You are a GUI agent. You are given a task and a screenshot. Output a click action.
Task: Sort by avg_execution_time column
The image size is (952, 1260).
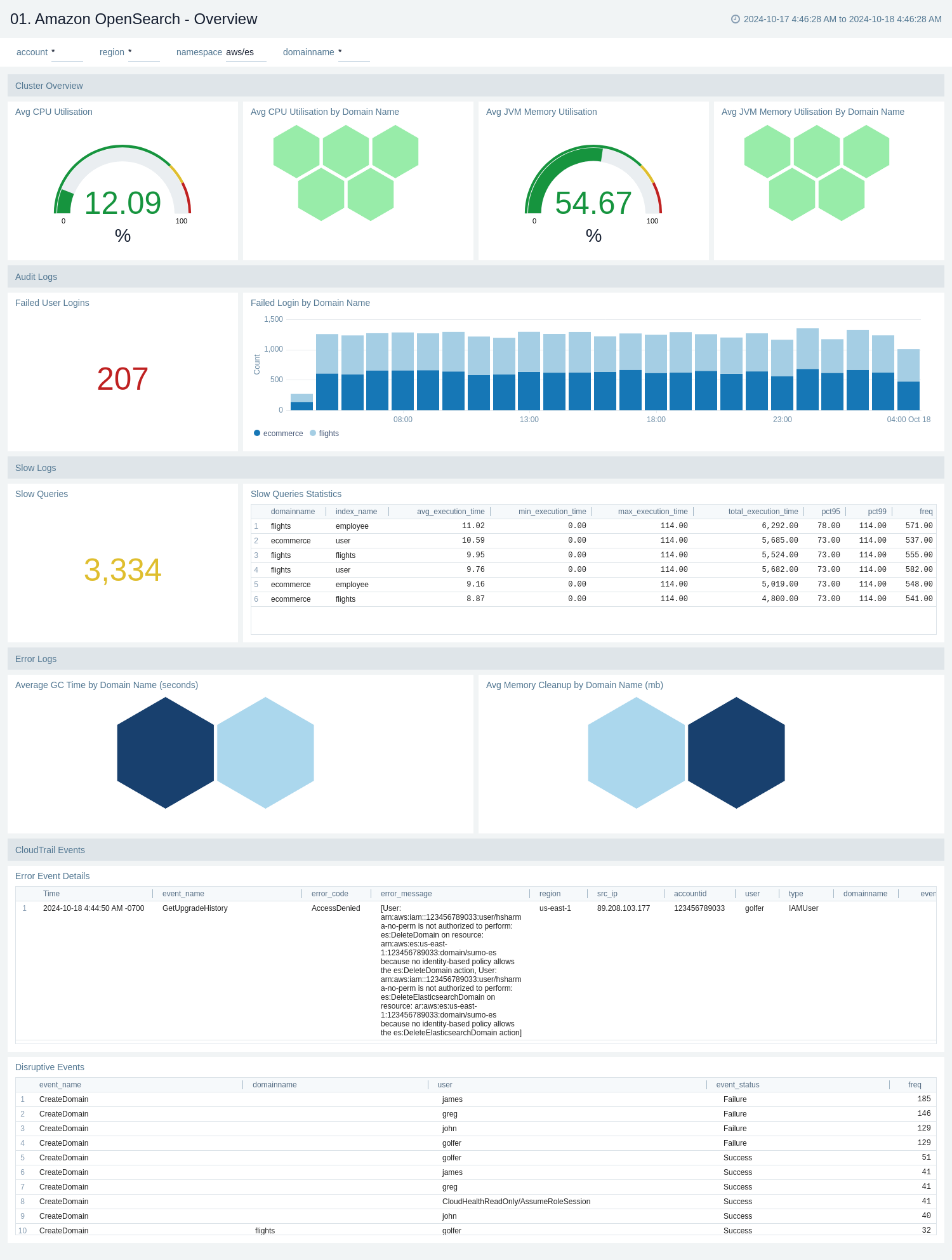click(451, 512)
